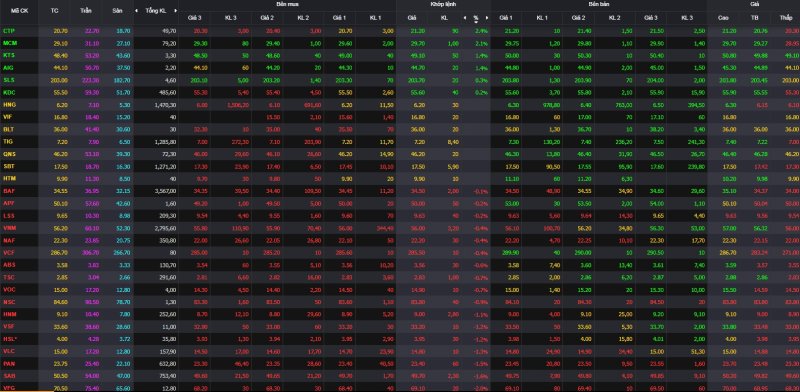Open the KDC stock symbol
The image size is (800, 392).
[9, 92]
